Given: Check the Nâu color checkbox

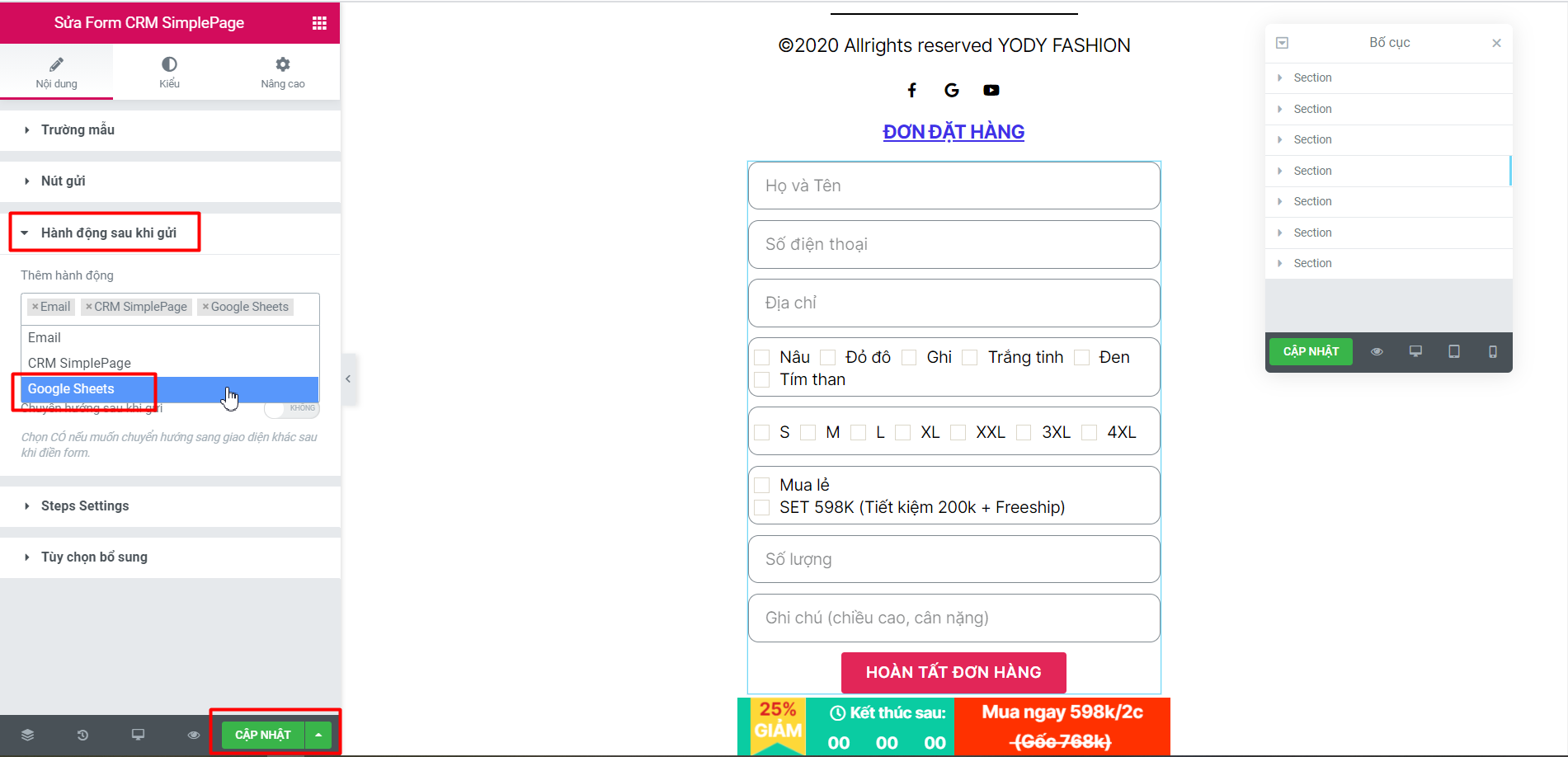Looking at the screenshot, I should [x=762, y=358].
